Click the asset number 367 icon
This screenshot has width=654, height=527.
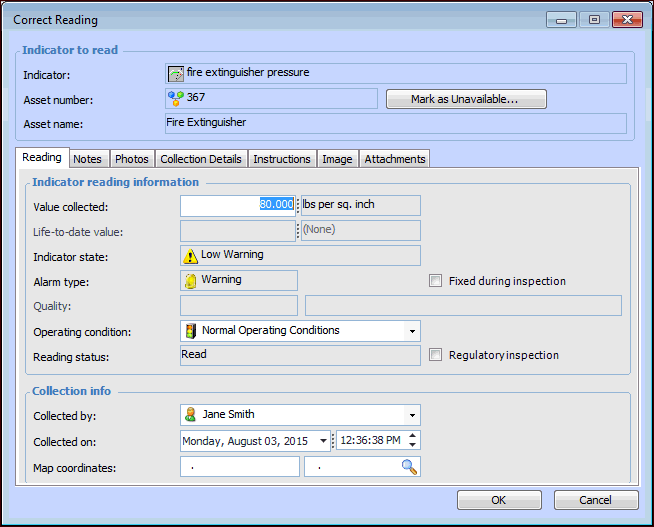[x=176, y=98]
